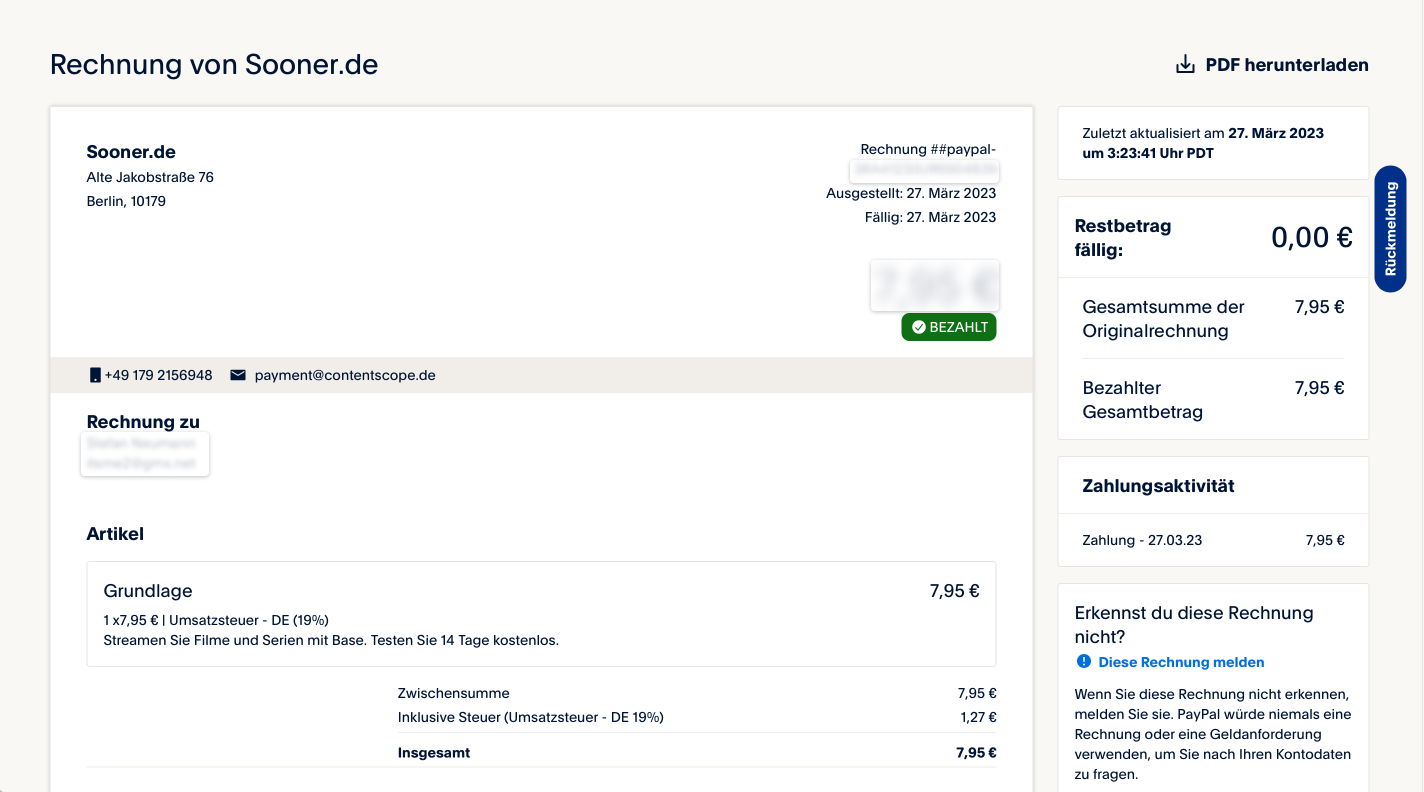Click the page title Rechnung von Sooner.de
This screenshot has width=1424, height=792.
point(214,65)
